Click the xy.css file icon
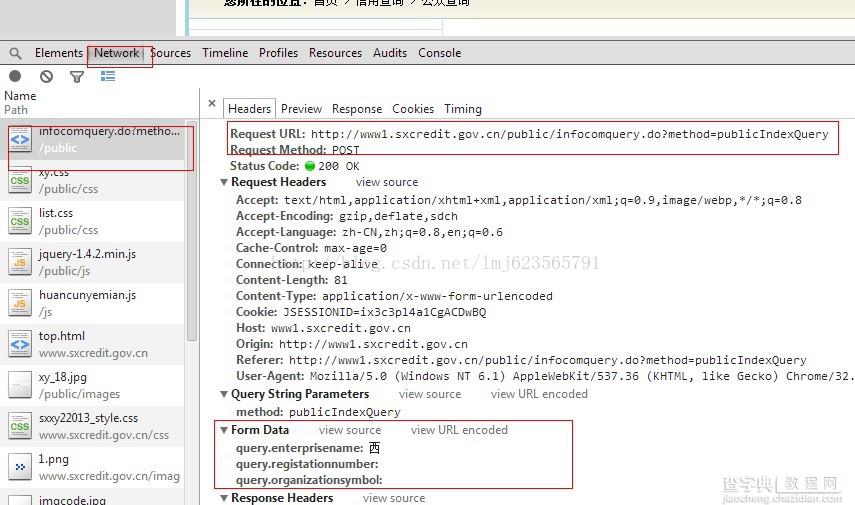Screen dimensions: 855x505 point(20,181)
